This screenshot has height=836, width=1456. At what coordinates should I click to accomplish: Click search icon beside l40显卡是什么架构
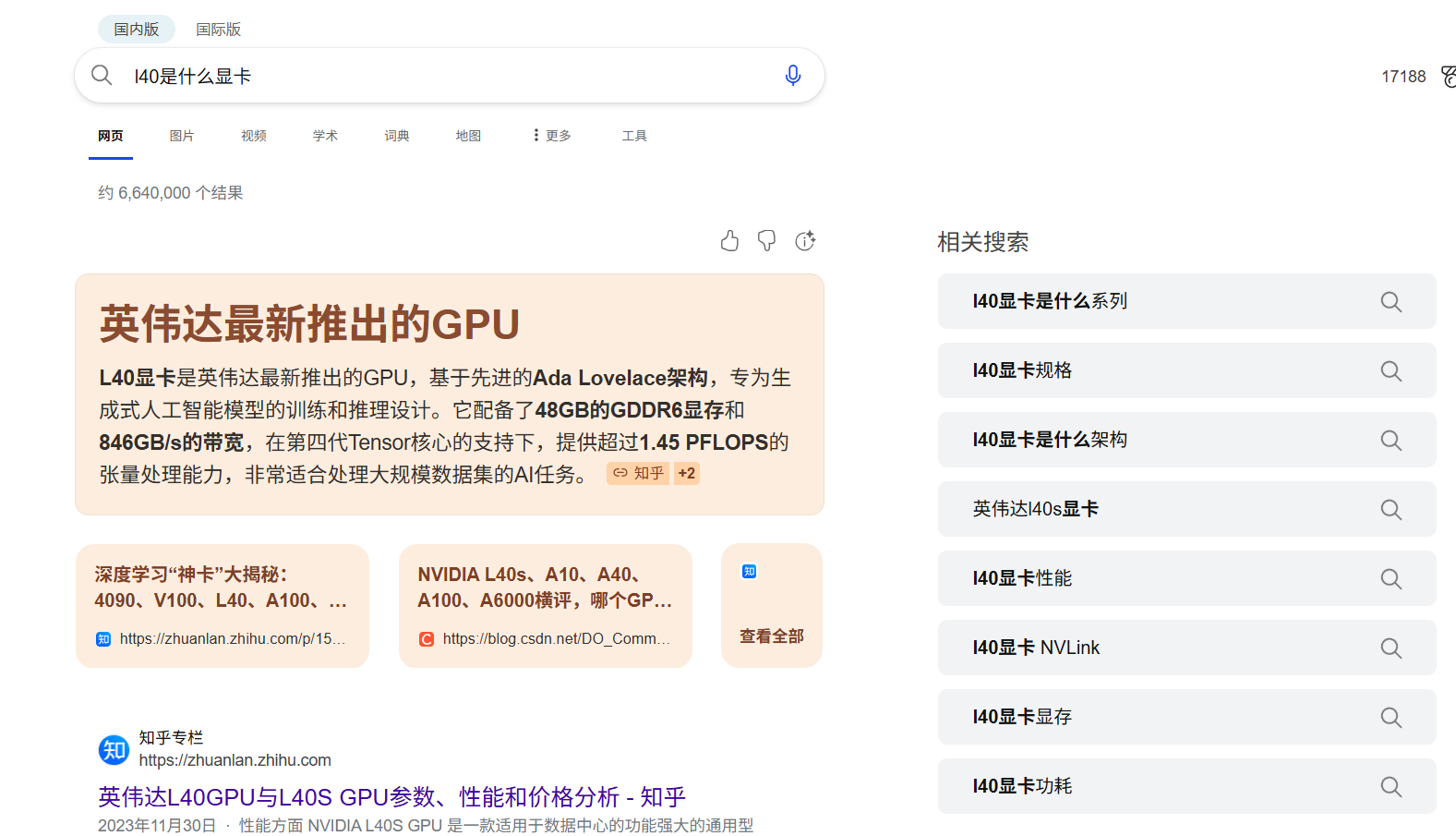[1390, 440]
